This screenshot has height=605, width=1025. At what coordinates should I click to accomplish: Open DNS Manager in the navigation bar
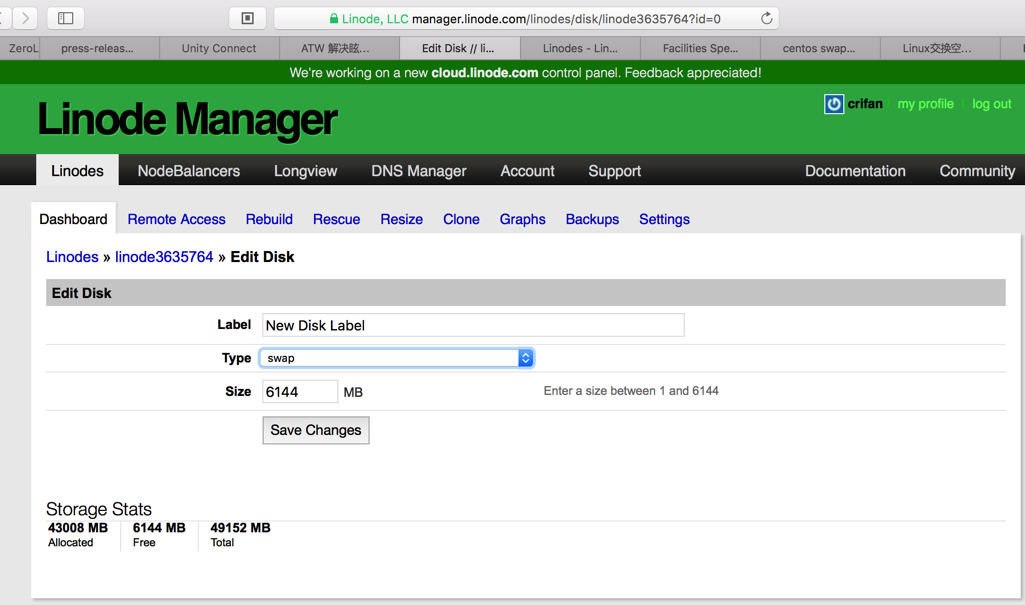point(419,171)
